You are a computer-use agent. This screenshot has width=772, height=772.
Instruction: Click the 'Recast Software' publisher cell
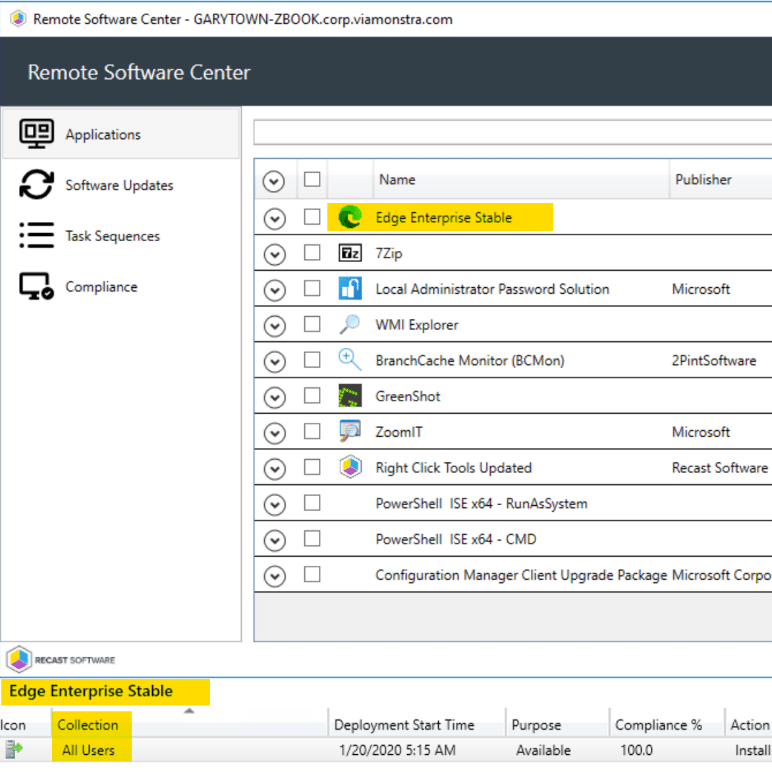click(x=720, y=468)
